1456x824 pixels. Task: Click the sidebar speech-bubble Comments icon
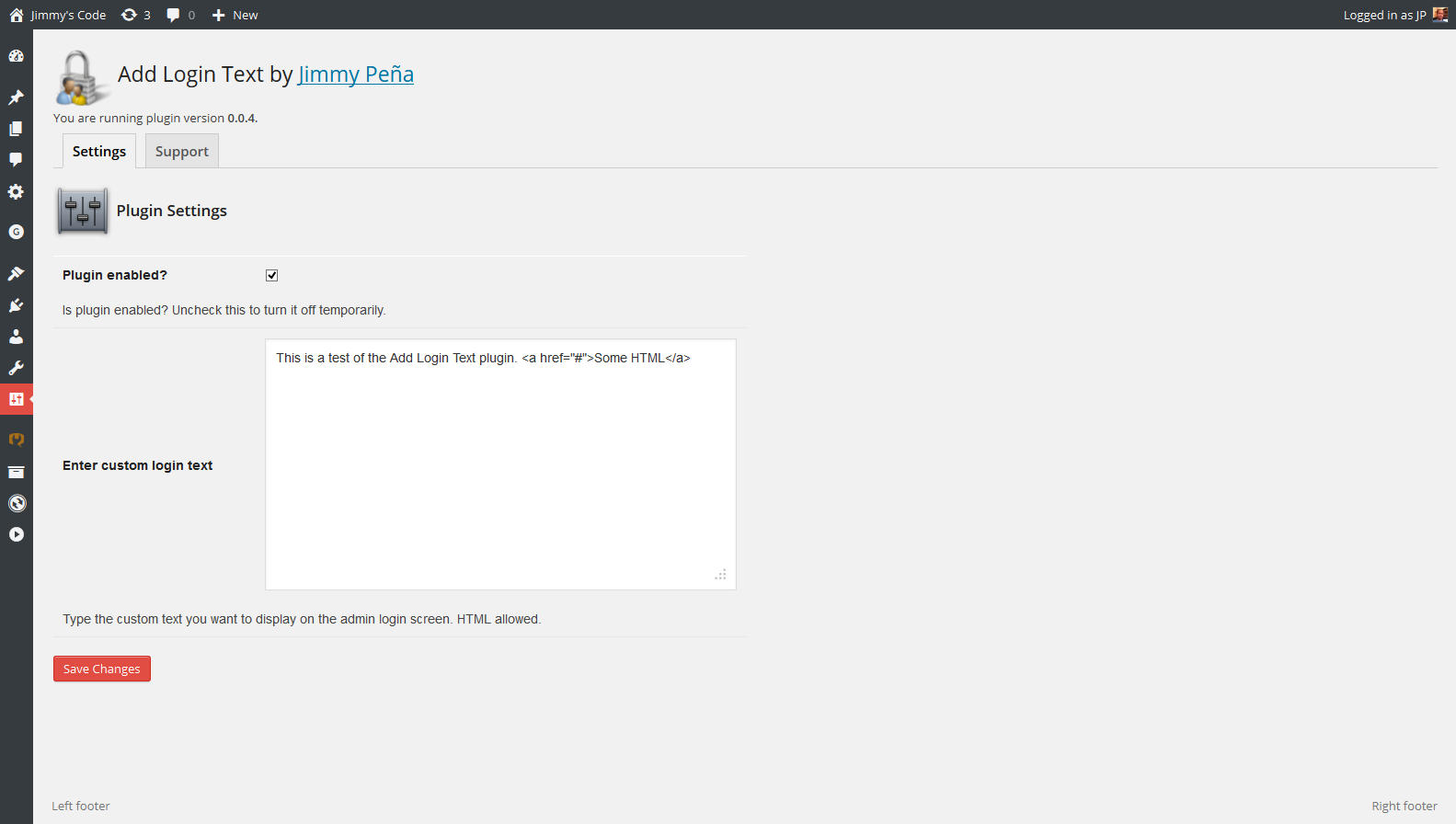(x=16, y=159)
